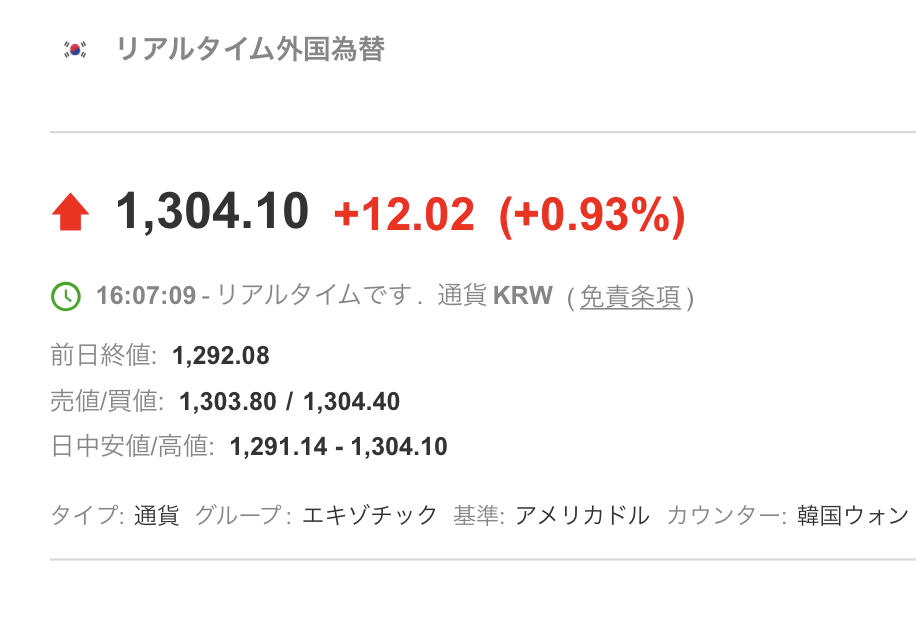Click the red up arrow icon

pyautogui.click(x=70, y=213)
